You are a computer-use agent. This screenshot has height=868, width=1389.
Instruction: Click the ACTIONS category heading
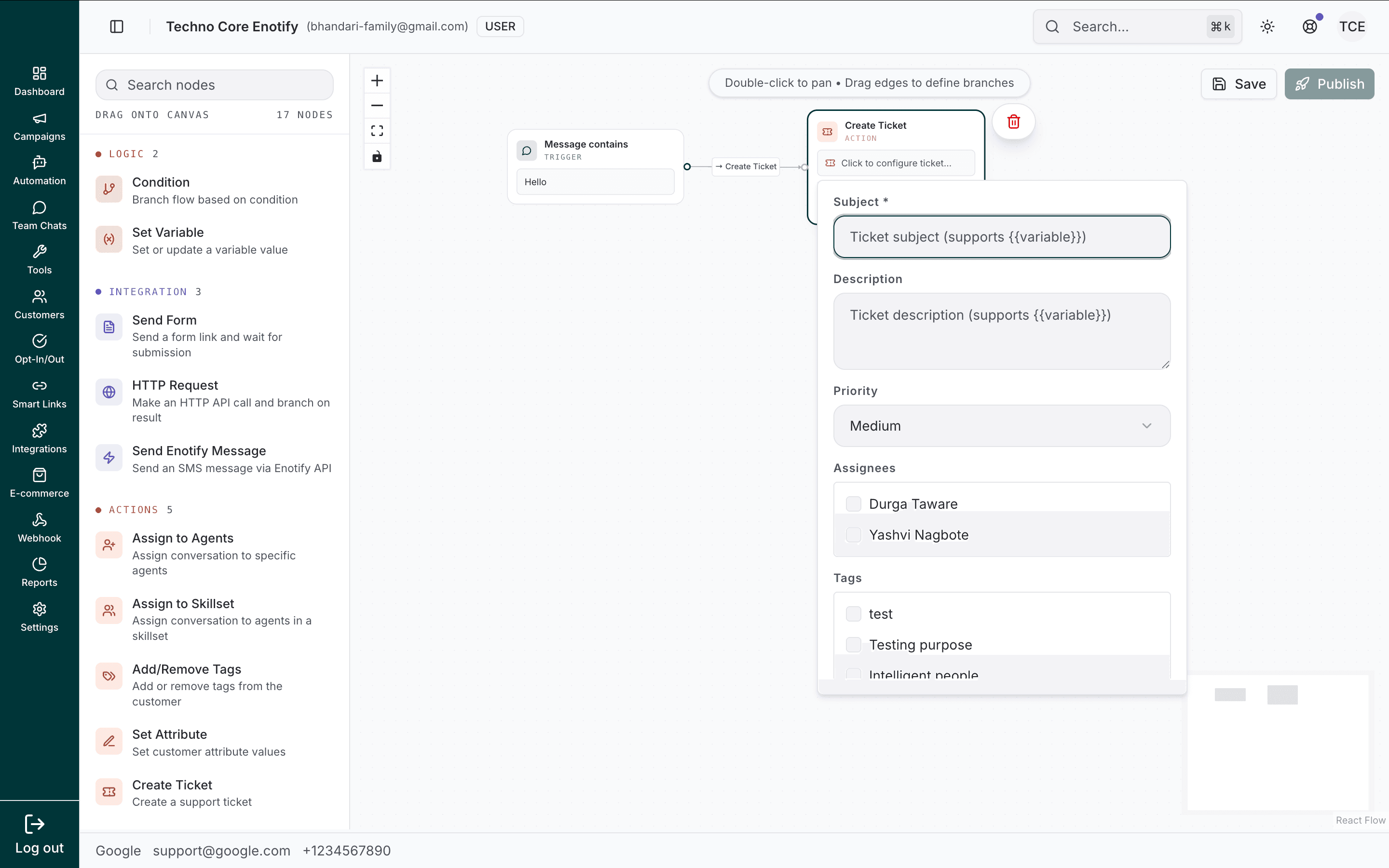pyautogui.click(x=133, y=510)
